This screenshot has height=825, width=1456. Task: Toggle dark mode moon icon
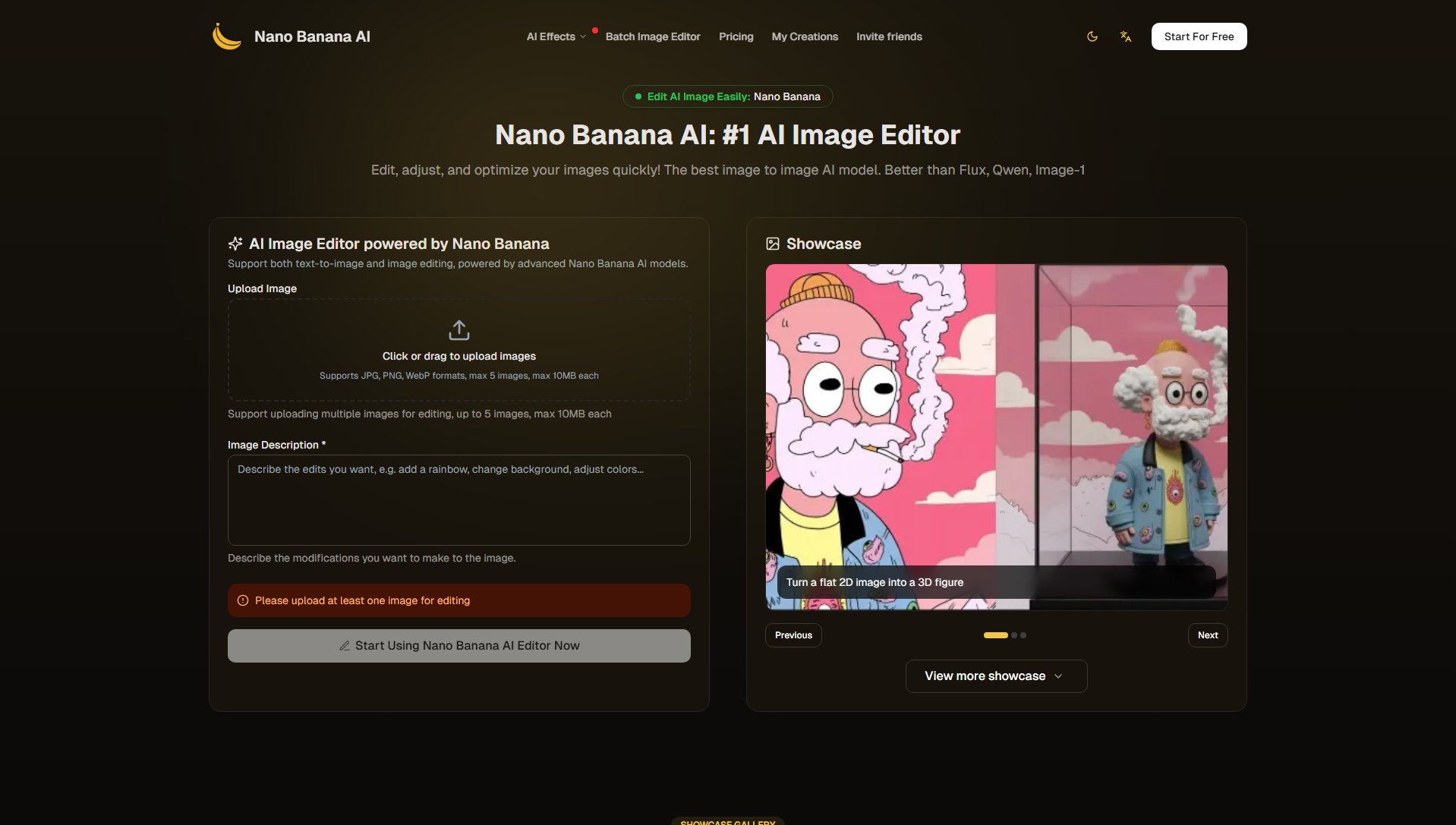1092,36
